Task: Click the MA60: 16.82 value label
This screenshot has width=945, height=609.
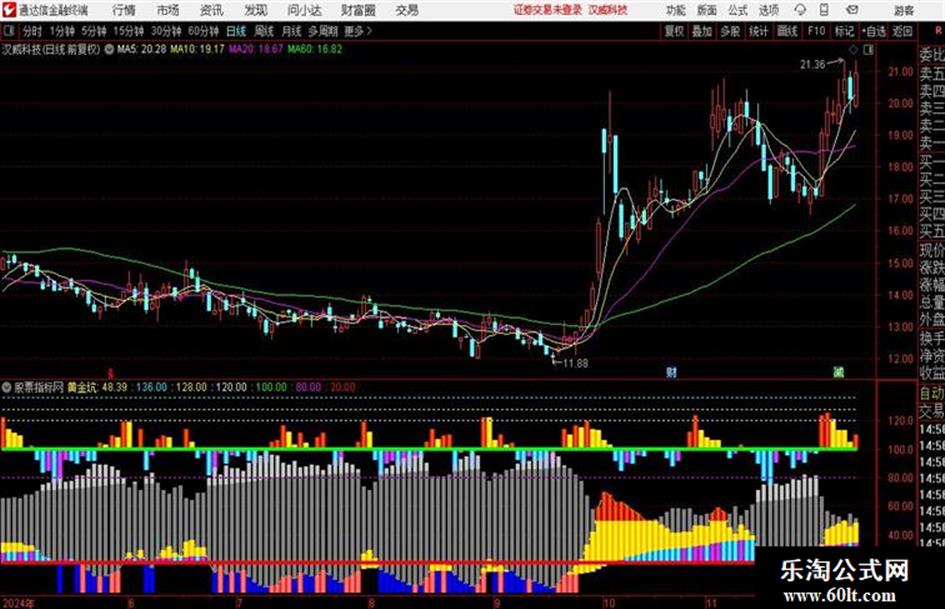Action: tap(315, 49)
